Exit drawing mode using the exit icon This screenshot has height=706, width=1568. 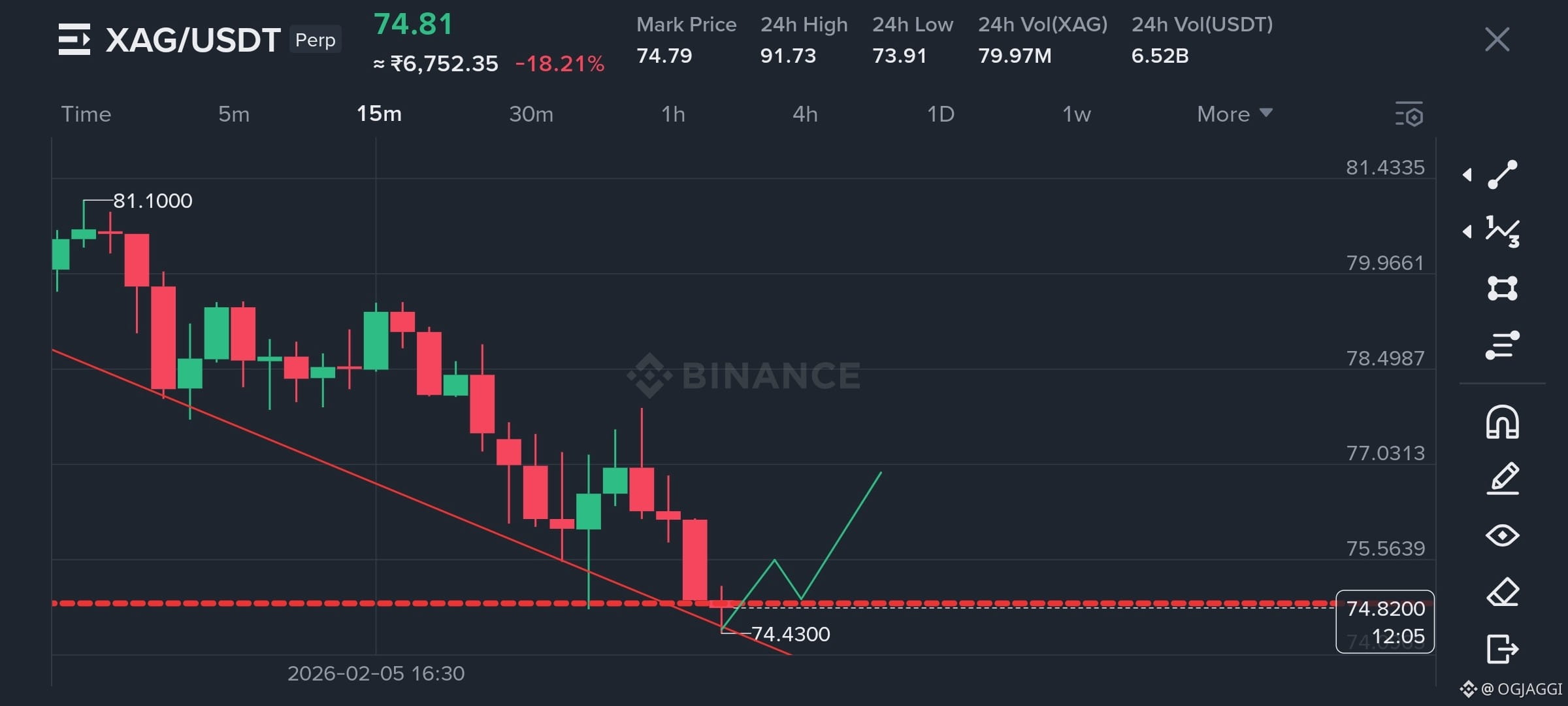(1502, 649)
